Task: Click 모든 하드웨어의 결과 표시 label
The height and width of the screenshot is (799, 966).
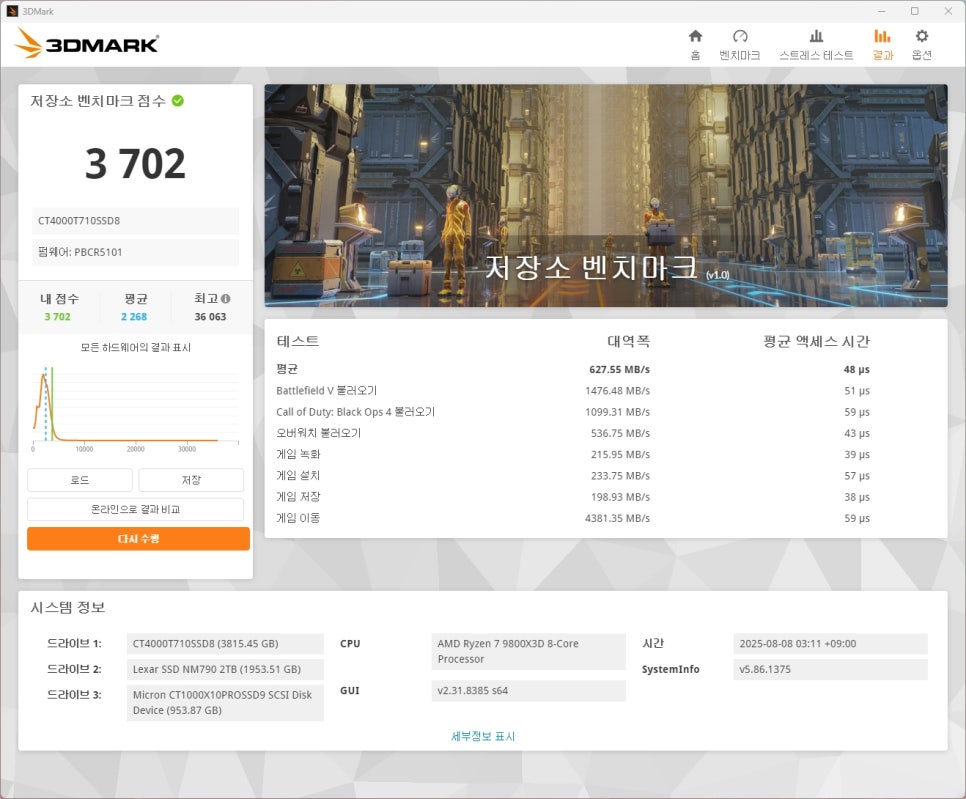Action: pos(136,347)
